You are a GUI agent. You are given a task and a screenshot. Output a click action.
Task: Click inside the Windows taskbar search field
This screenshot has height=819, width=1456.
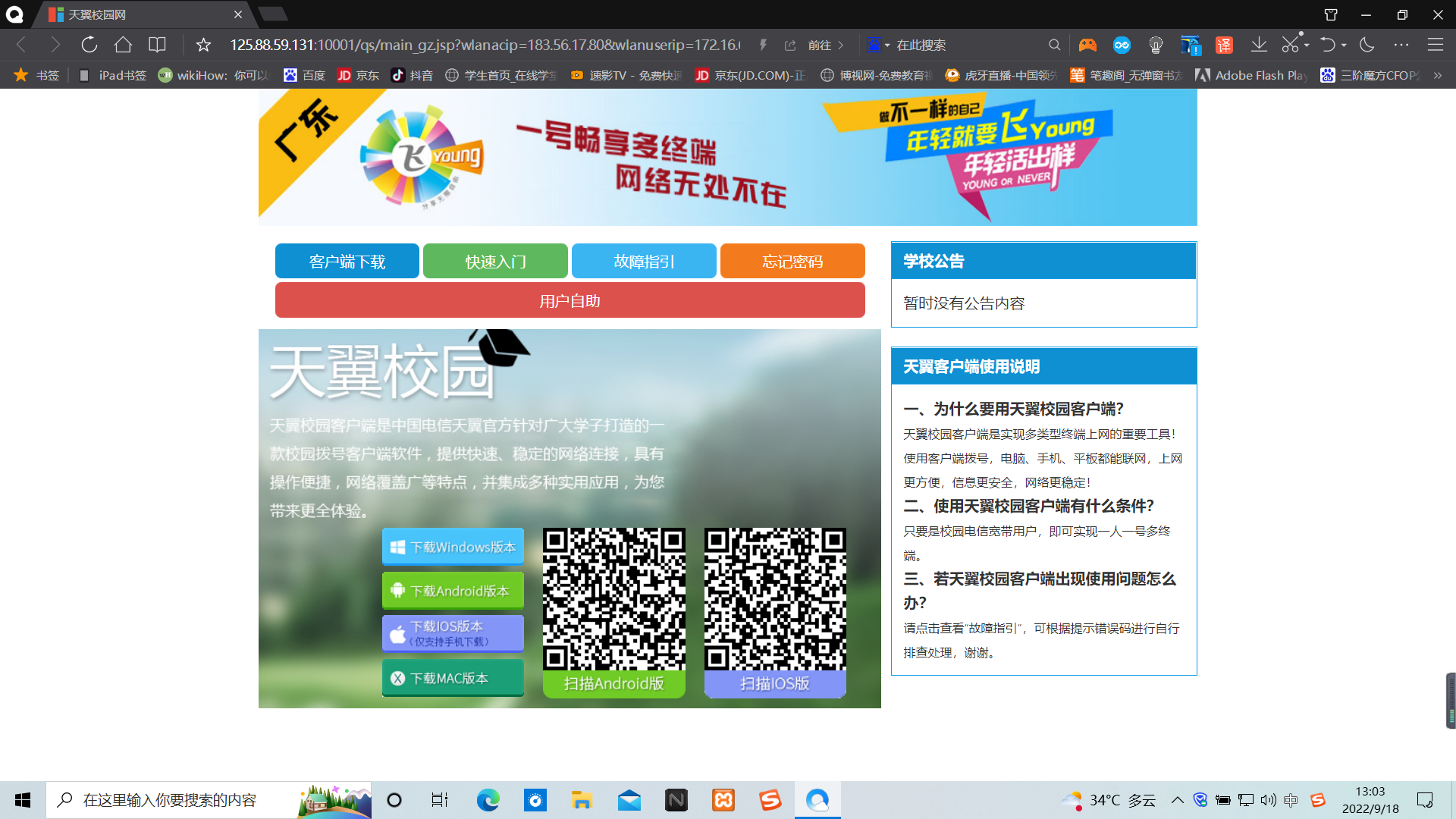click(212, 800)
